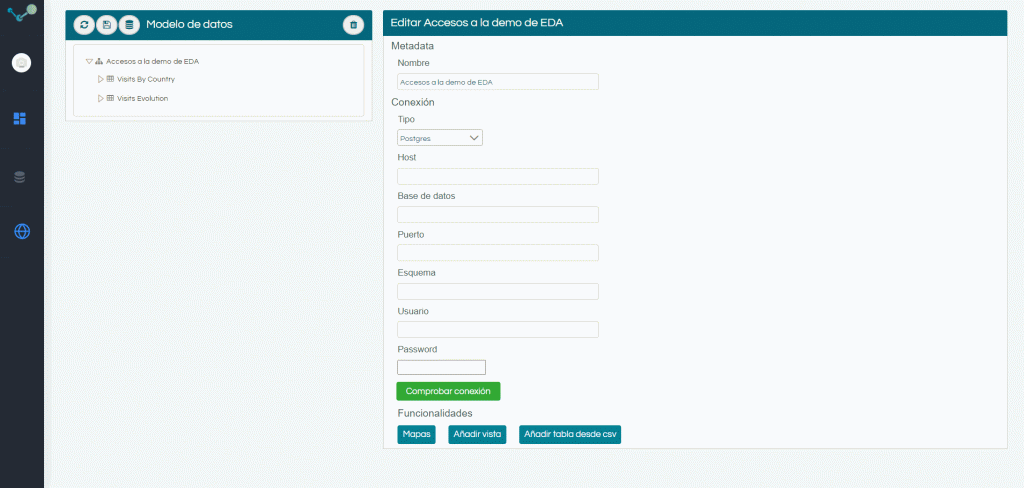
Task: Click the Funcionalidades section label
Action: (435, 414)
